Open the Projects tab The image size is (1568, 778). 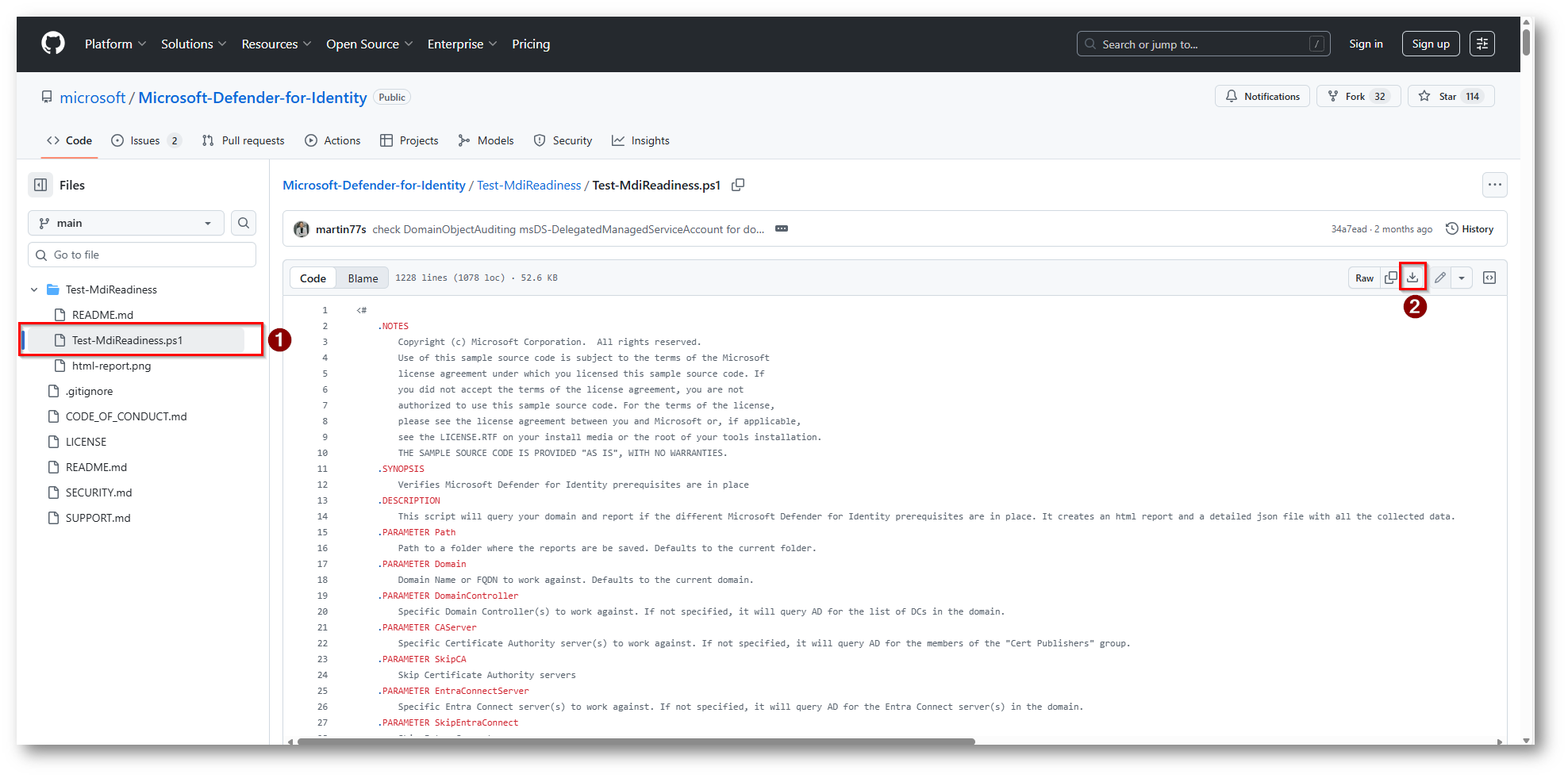[409, 140]
